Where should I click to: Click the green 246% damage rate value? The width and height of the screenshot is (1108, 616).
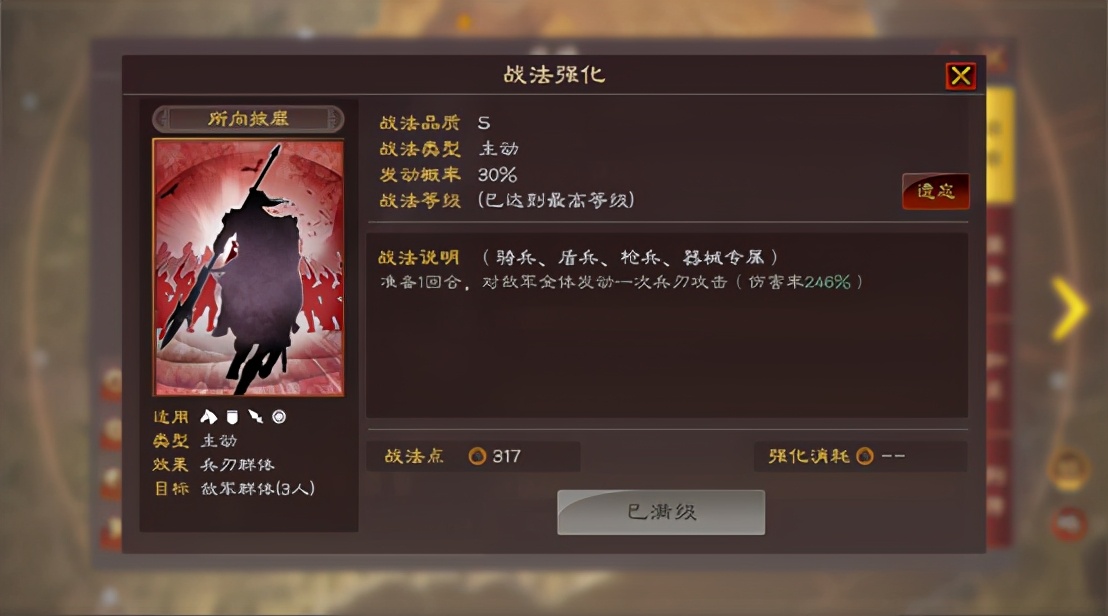click(827, 282)
